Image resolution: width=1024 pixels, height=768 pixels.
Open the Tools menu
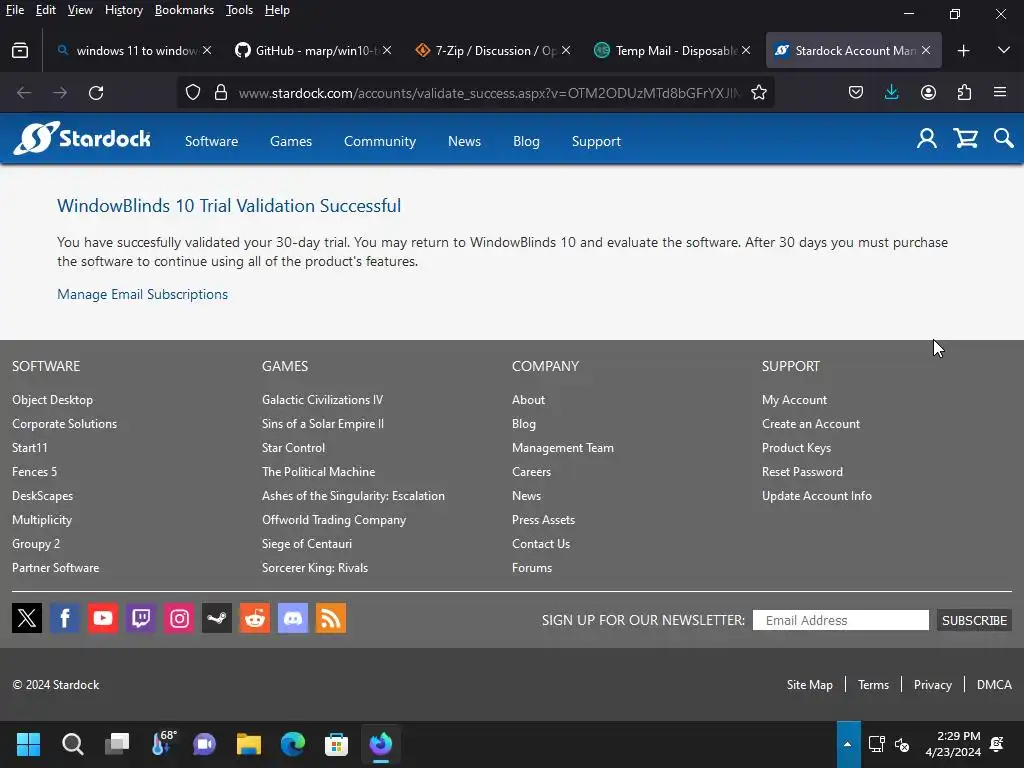click(239, 10)
